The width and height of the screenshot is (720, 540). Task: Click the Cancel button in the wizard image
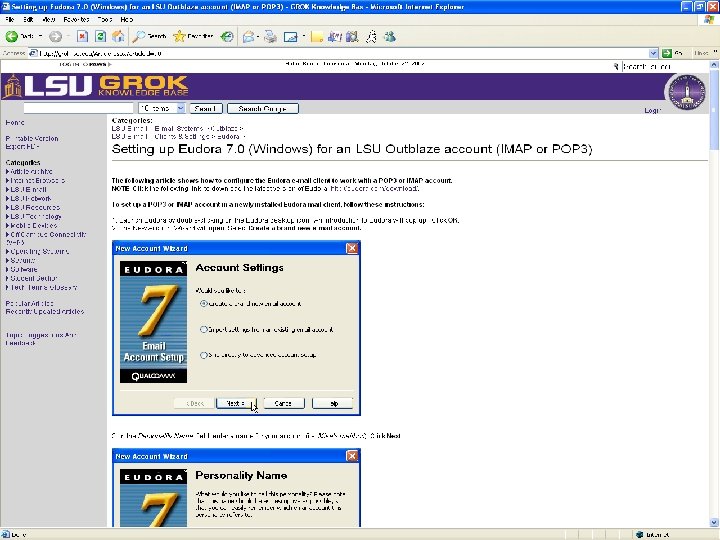coord(284,403)
